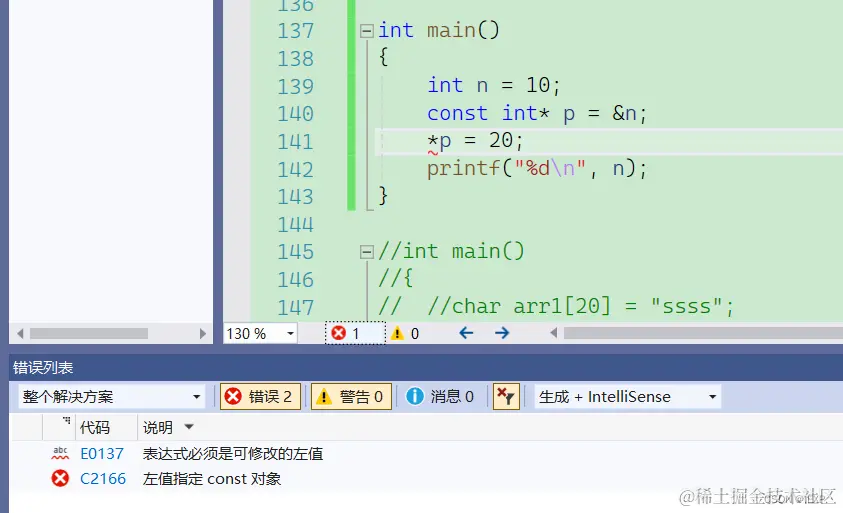Click the const int* p = &n; line
The width and height of the screenshot is (843, 513).
[x=537, y=113]
